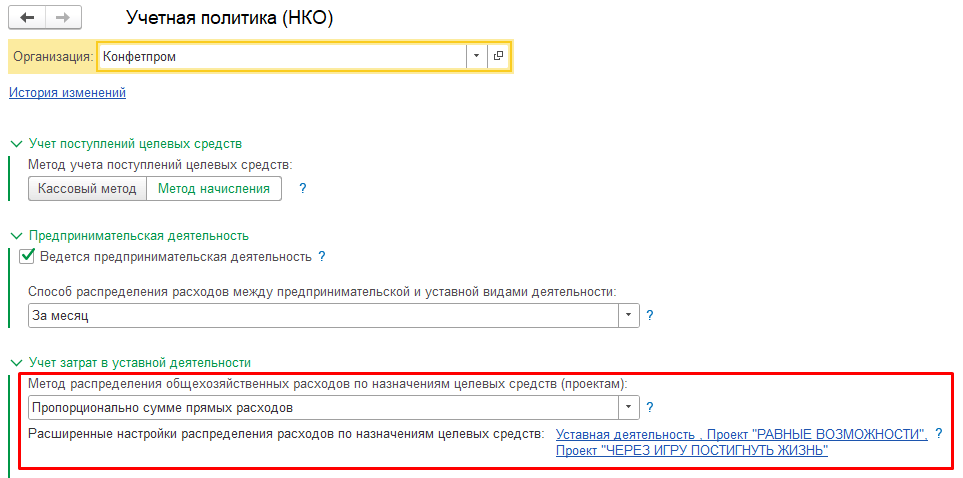
Task: Open the Организация dropdown list
Action: click(x=476, y=57)
